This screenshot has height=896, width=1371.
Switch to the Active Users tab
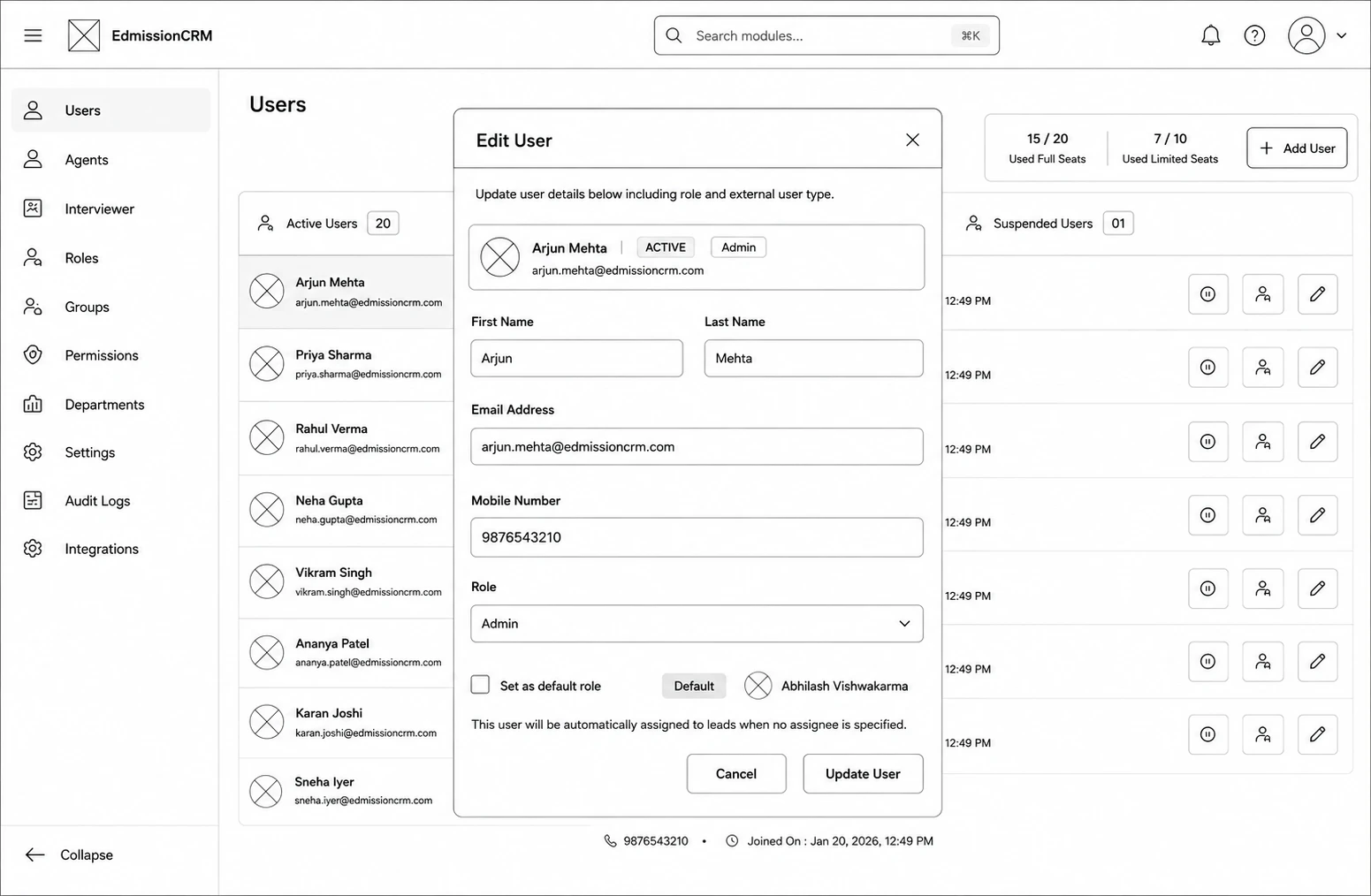pyautogui.click(x=328, y=224)
